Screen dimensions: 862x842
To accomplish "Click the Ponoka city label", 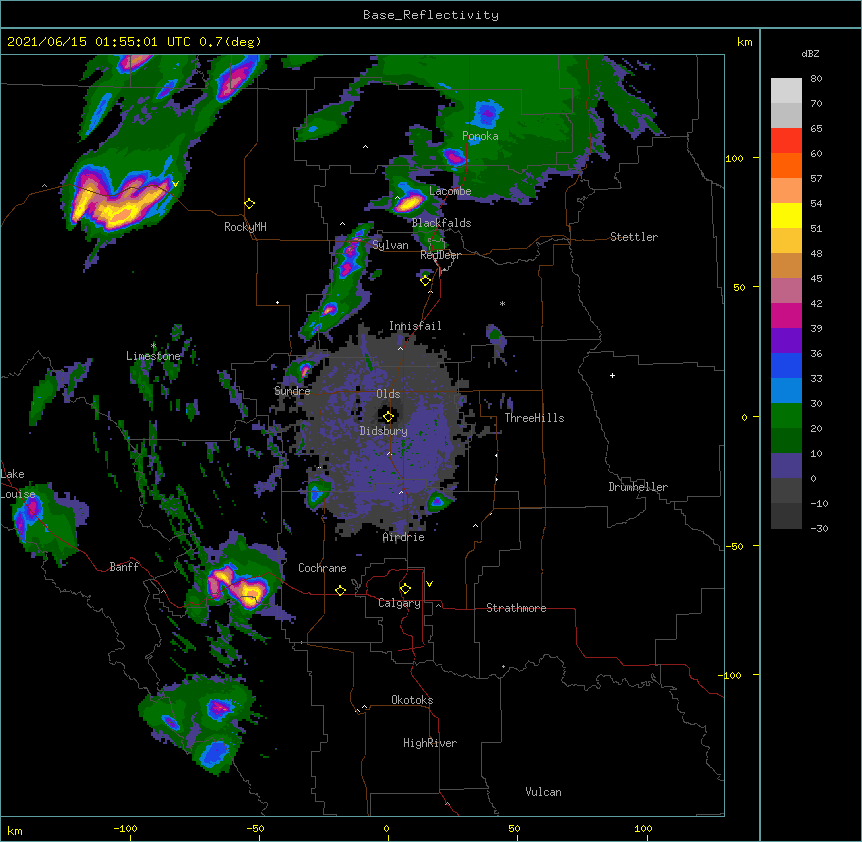I will 480,136.
